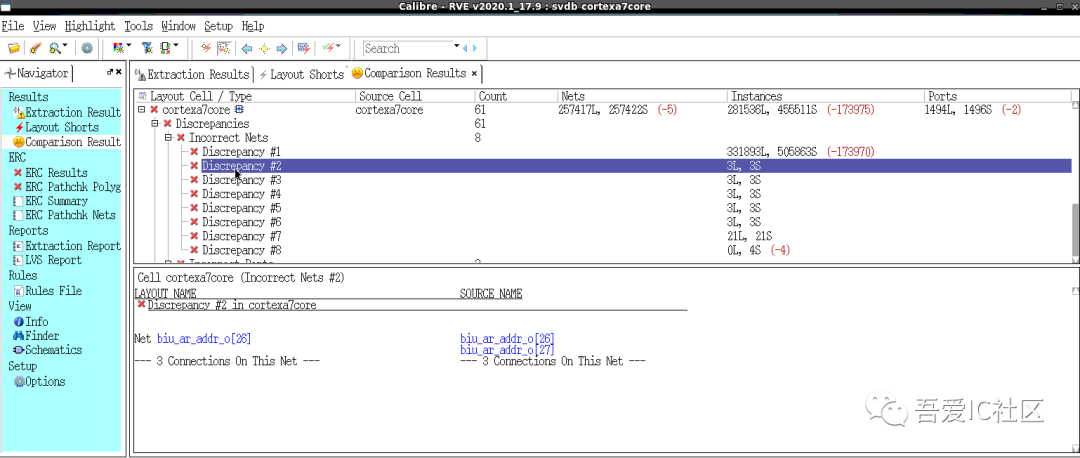This screenshot has height=458, width=1080.
Task: Open database folder icon in toolbar
Action: coord(13,48)
